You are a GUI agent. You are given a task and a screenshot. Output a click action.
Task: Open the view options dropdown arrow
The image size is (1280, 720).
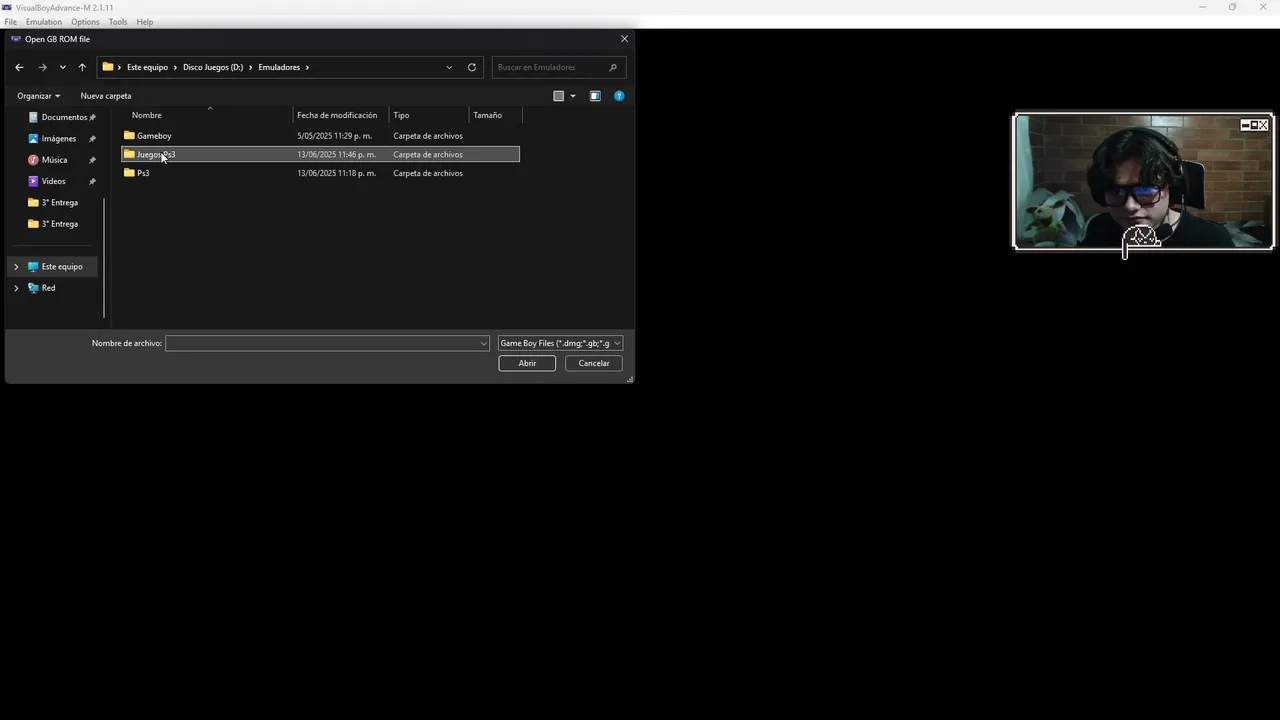click(573, 96)
